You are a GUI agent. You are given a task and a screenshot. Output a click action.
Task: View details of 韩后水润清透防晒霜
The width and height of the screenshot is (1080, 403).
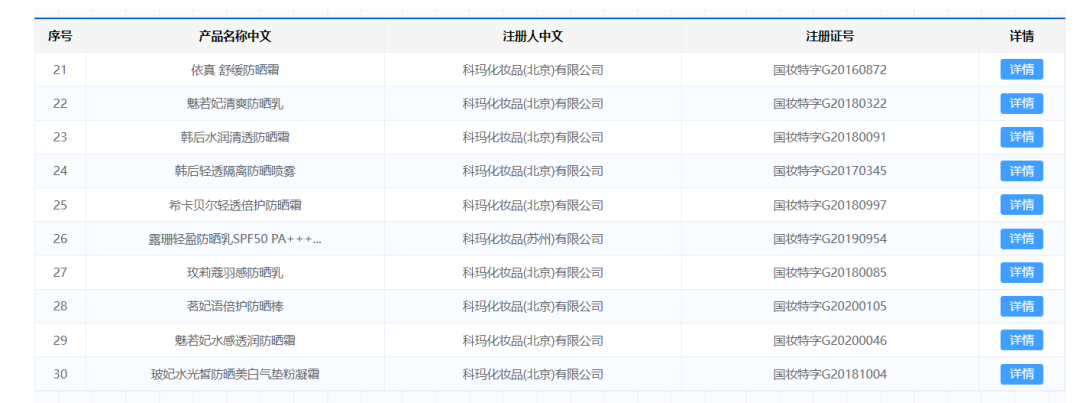(1021, 137)
